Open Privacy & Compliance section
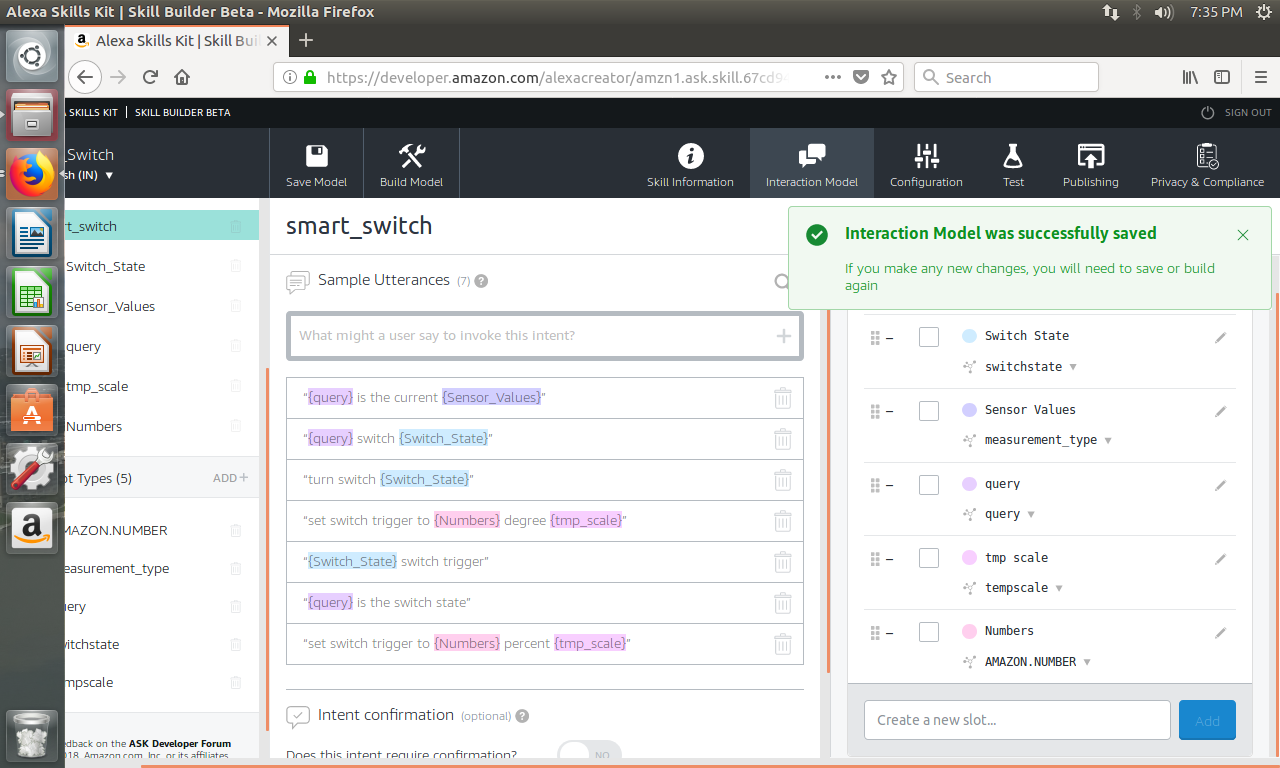 [x=1207, y=165]
